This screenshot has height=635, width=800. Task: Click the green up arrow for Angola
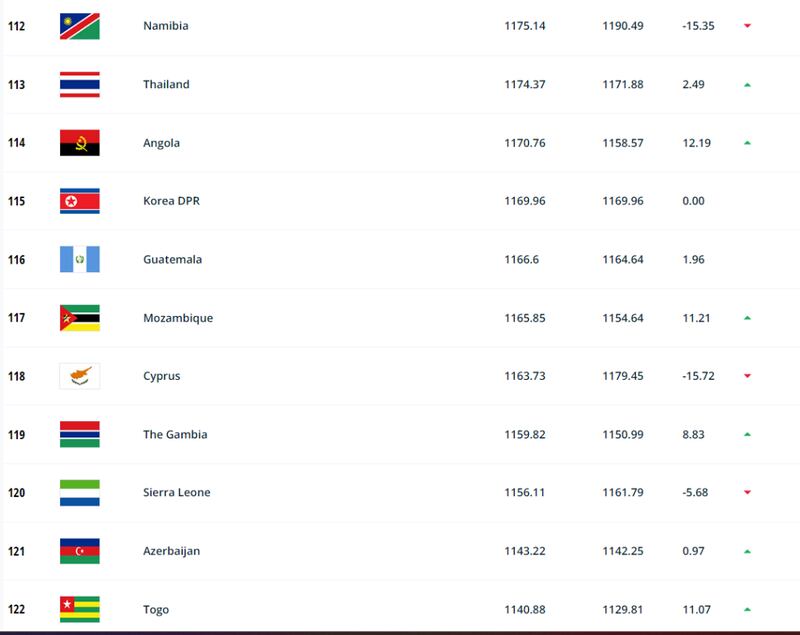(747, 143)
